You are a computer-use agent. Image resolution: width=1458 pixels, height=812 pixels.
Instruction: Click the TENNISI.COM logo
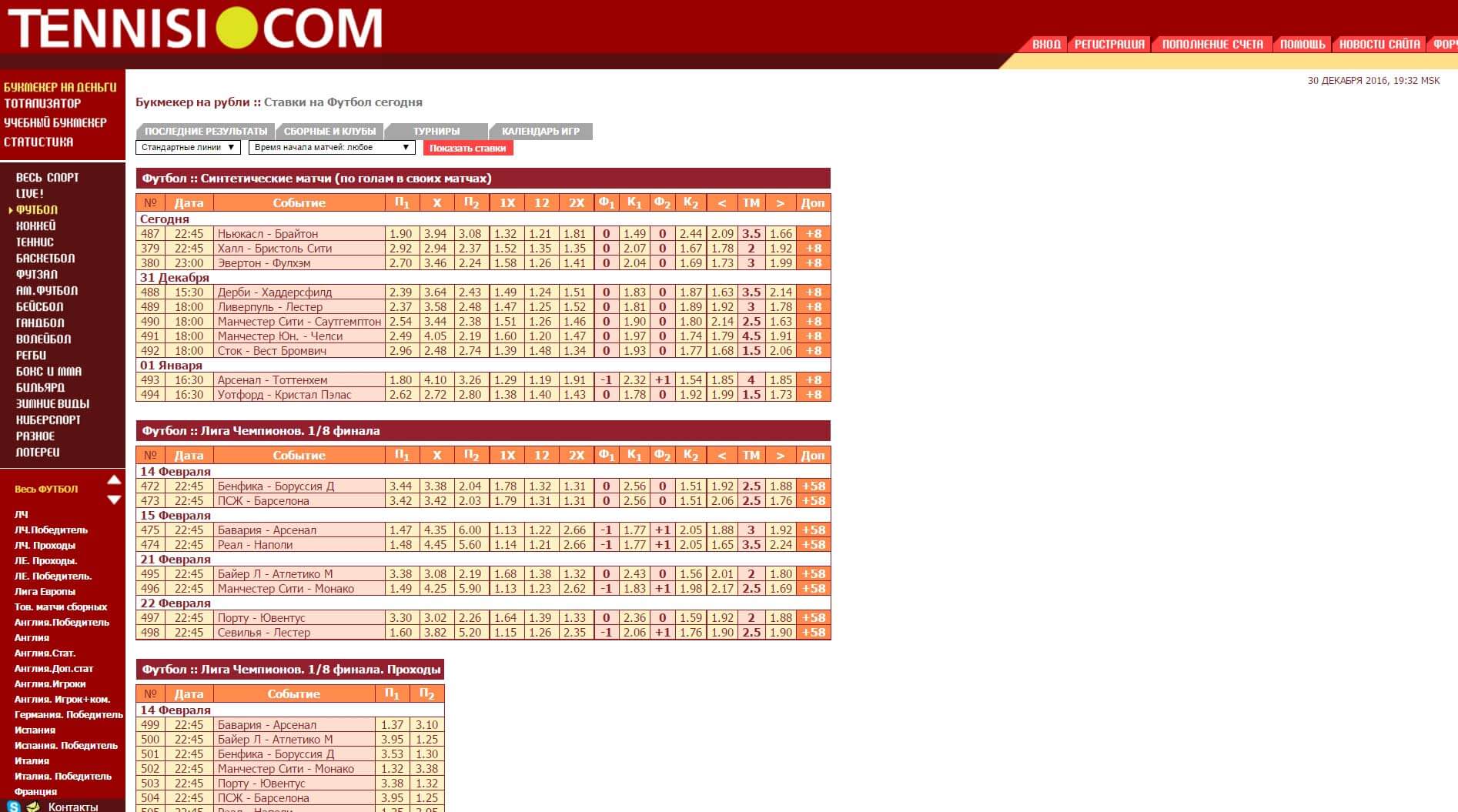[195, 28]
